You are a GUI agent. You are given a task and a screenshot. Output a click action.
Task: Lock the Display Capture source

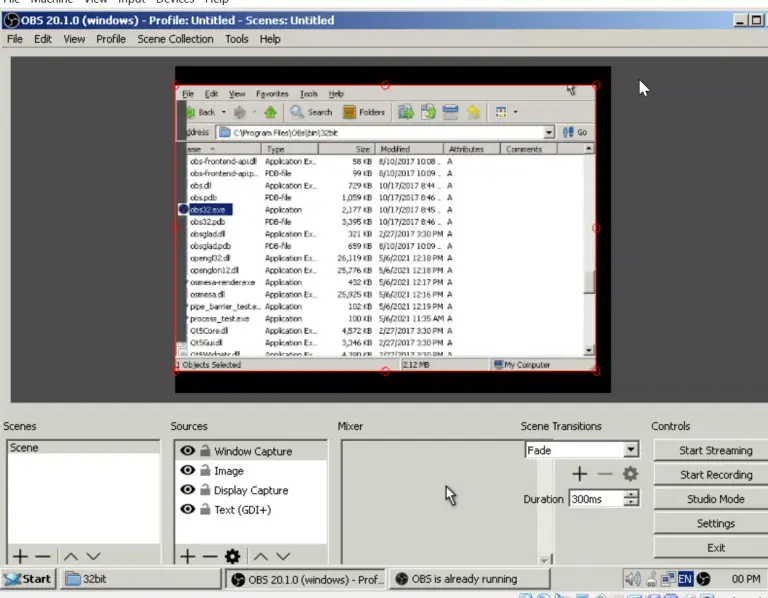coord(205,490)
